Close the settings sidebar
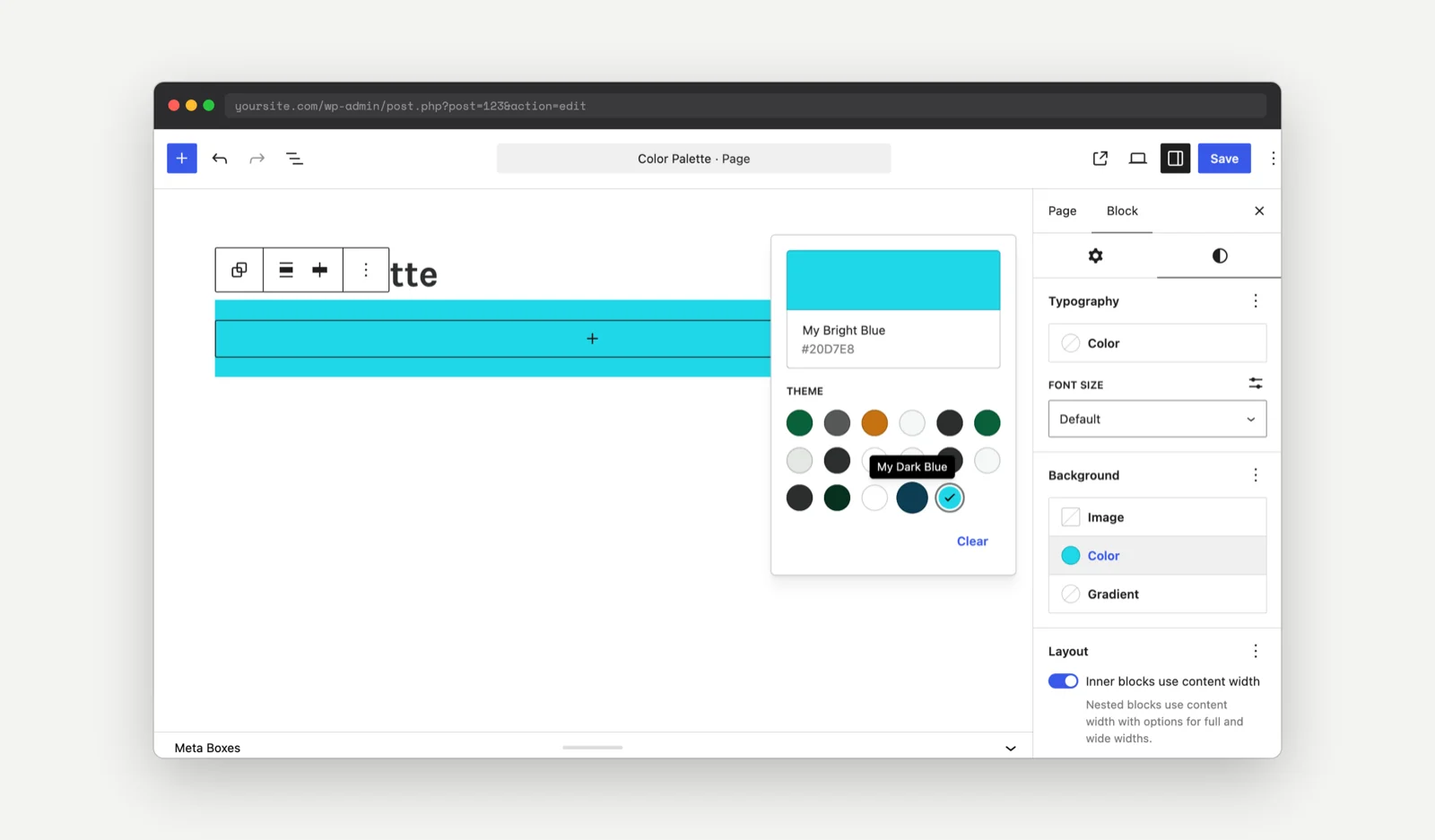The image size is (1435, 840). (1259, 211)
